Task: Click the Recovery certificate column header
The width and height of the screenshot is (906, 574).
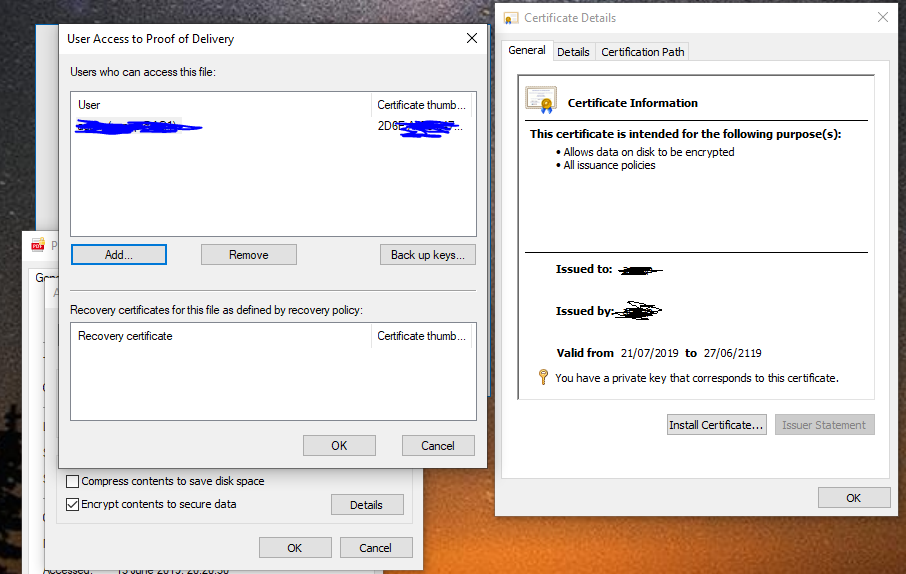Action: (221, 336)
